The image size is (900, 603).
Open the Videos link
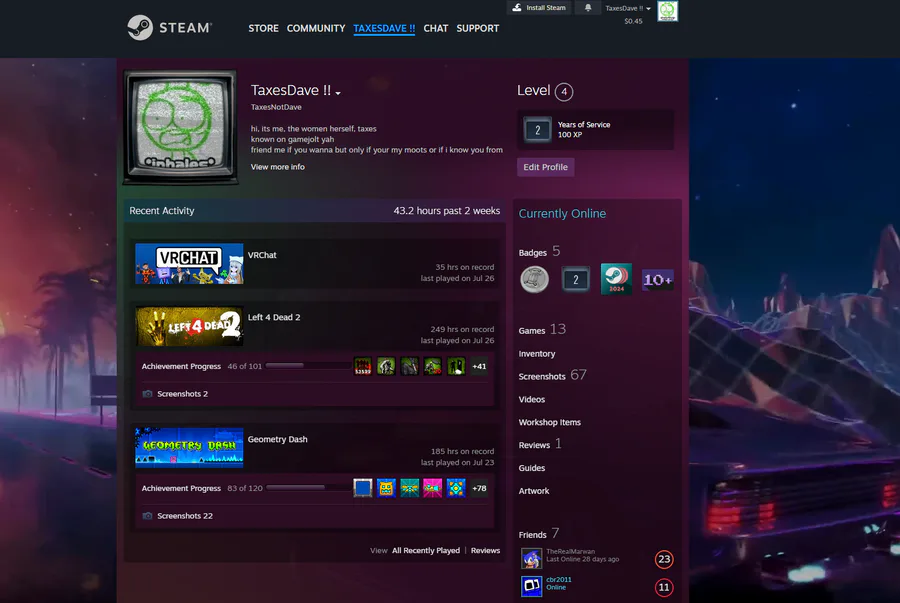click(532, 400)
